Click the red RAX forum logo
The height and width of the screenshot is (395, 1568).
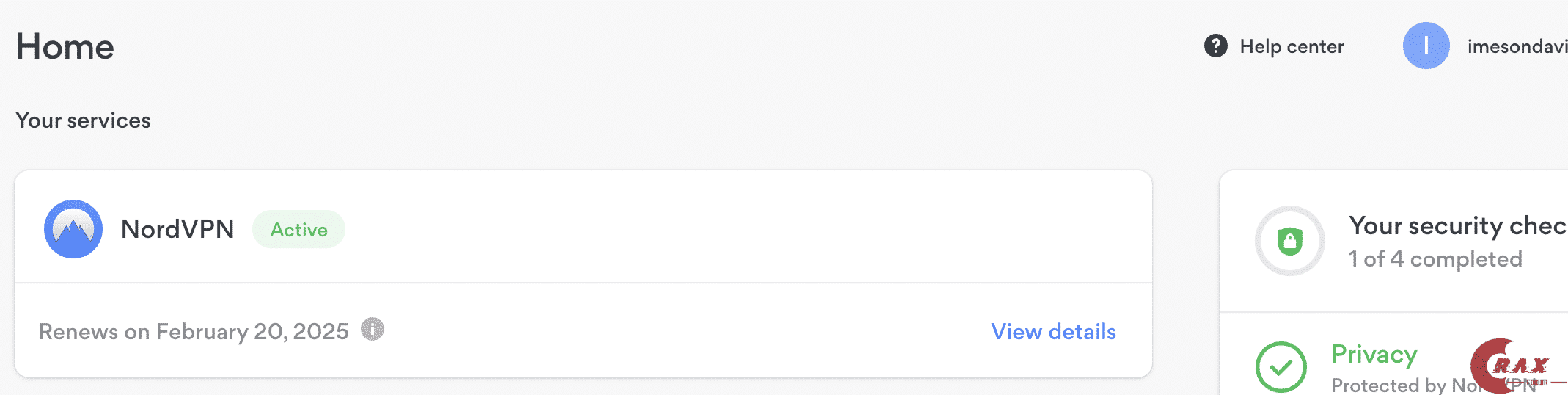click(x=1511, y=366)
